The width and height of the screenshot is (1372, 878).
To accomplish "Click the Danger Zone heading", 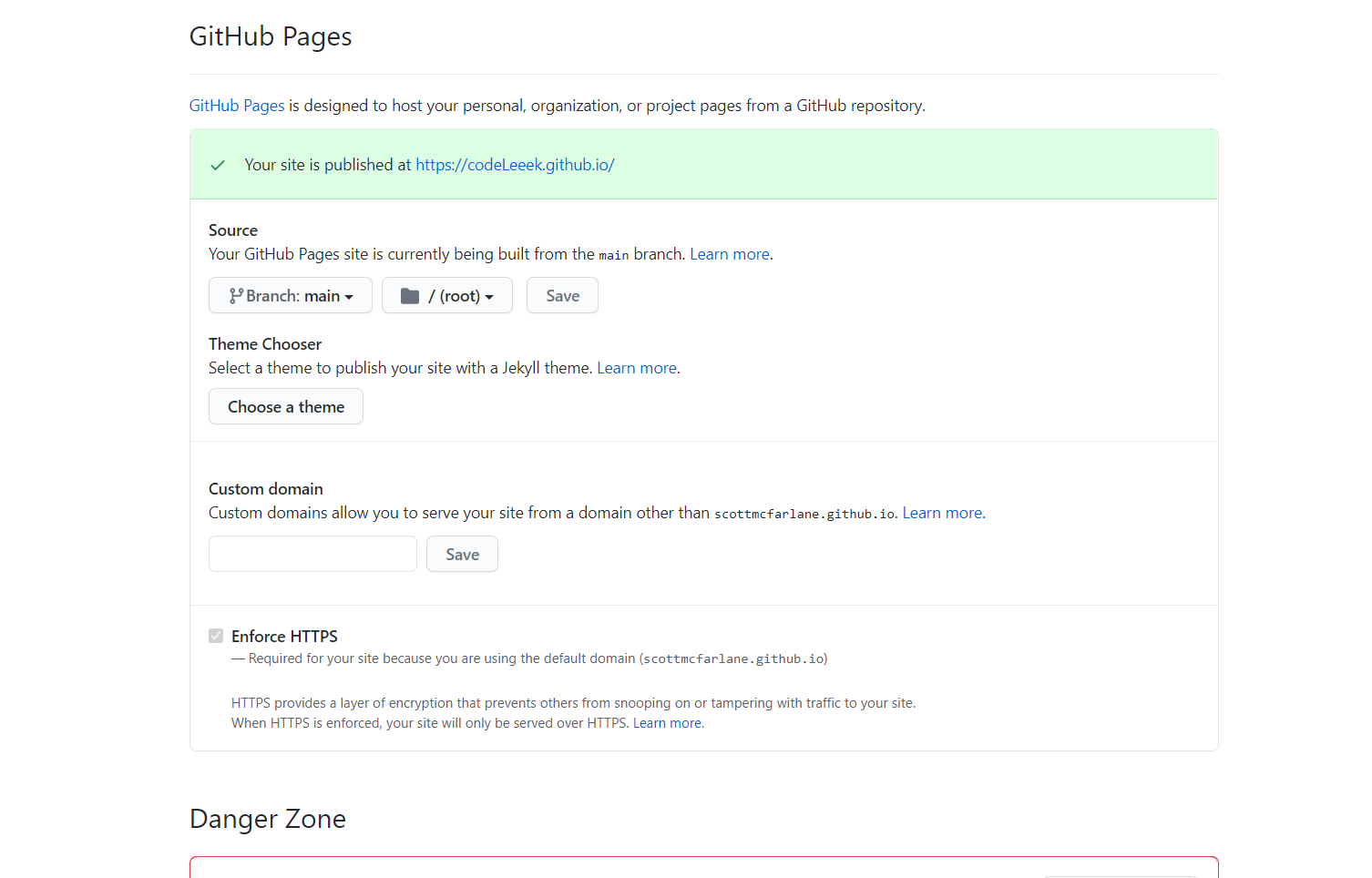I will point(268,819).
